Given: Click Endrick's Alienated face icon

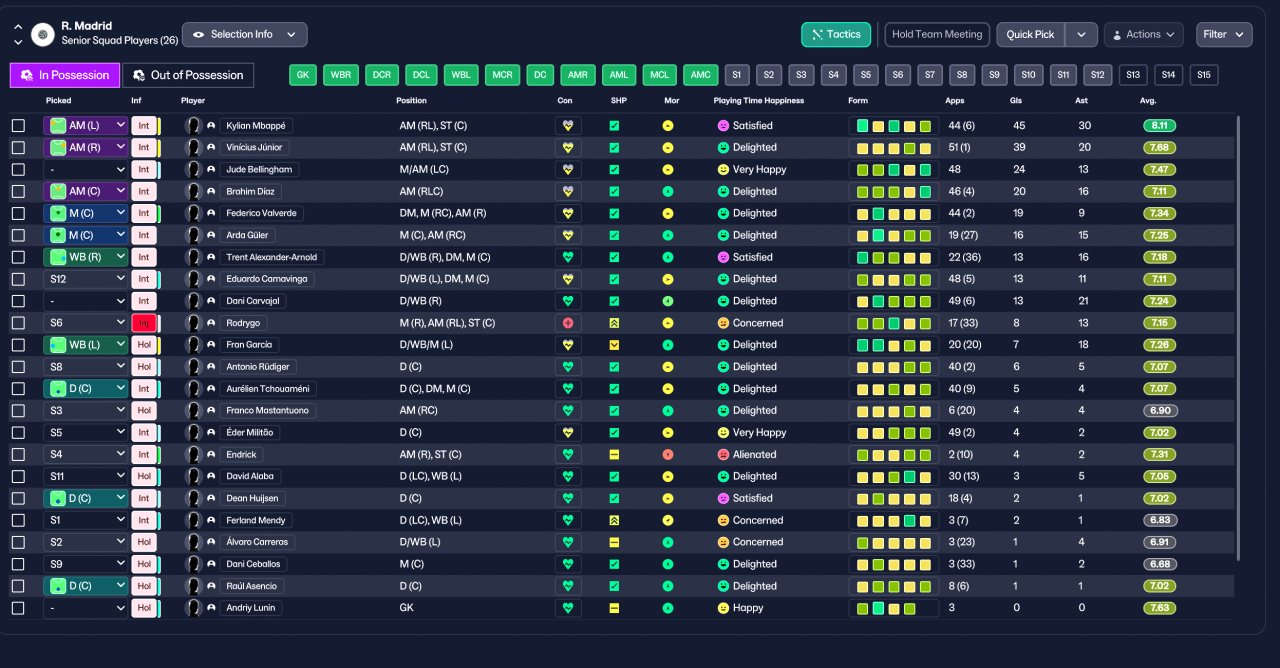Looking at the screenshot, I should pyautogui.click(x=723, y=455).
